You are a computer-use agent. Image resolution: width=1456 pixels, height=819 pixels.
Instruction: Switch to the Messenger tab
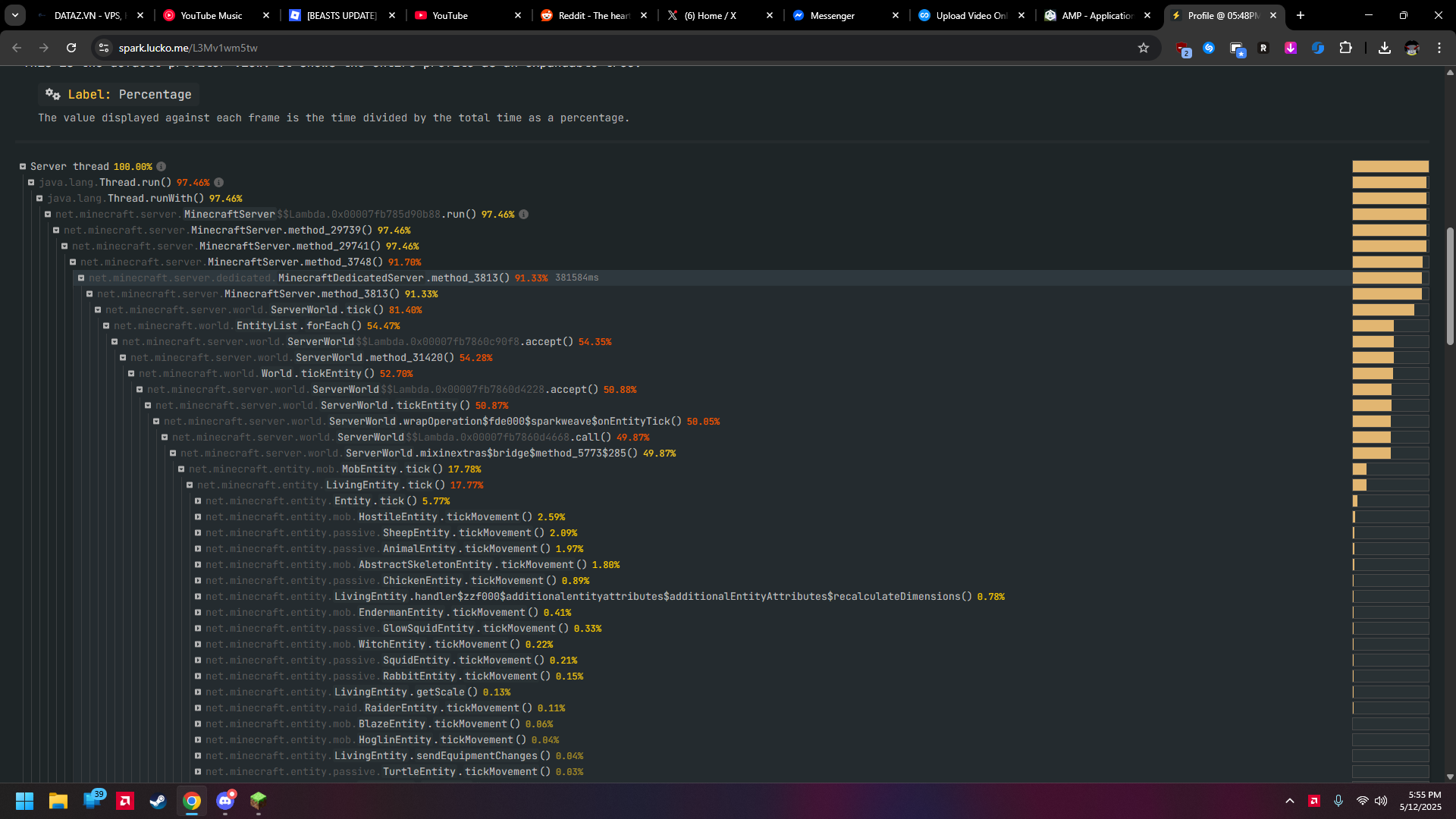[x=832, y=15]
